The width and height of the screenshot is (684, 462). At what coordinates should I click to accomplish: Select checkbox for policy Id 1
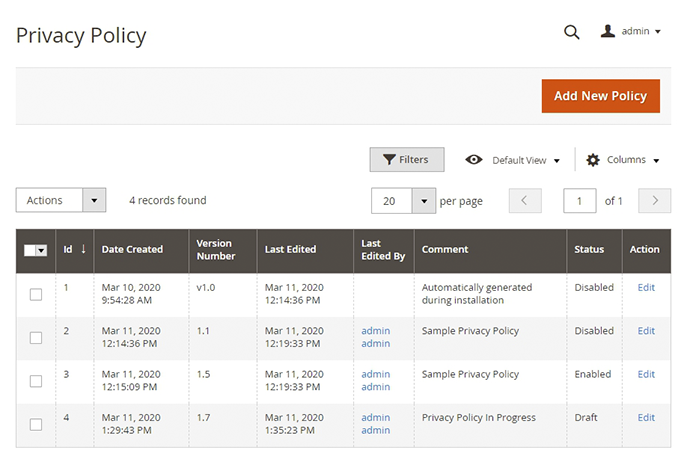tap(36, 294)
